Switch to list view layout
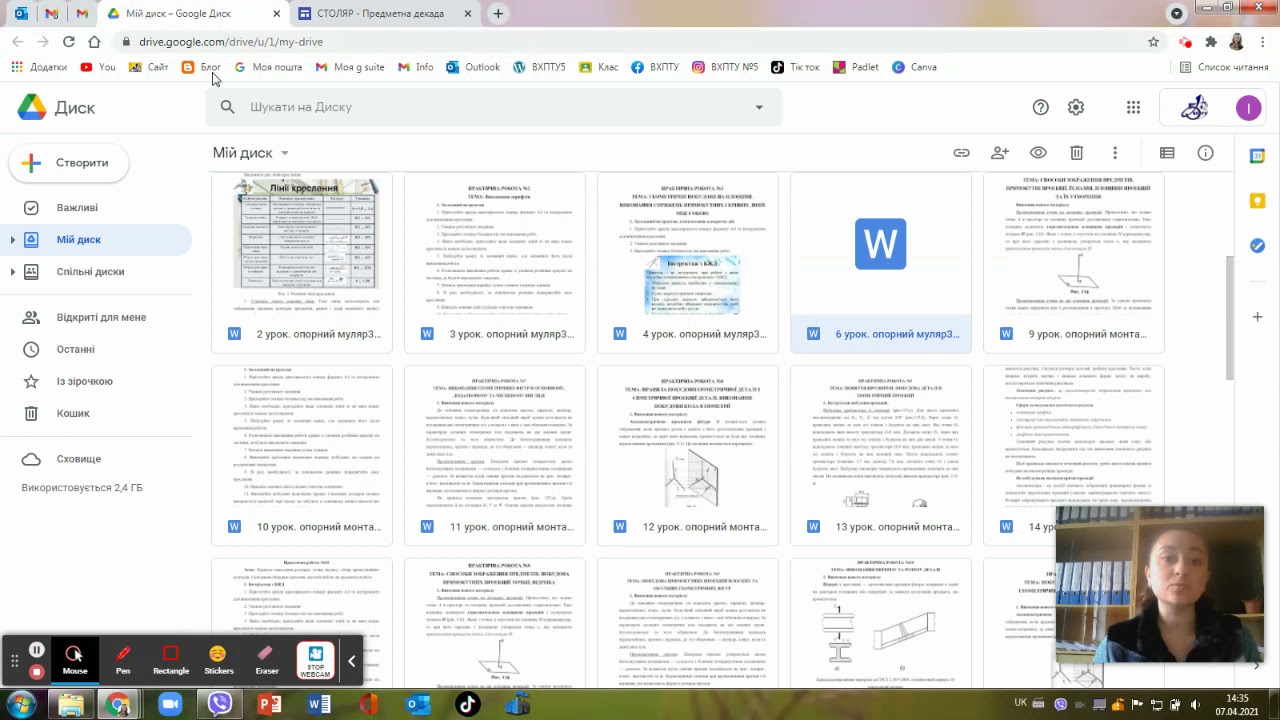The width and height of the screenshot is (1280, 720). point(1167,153)
